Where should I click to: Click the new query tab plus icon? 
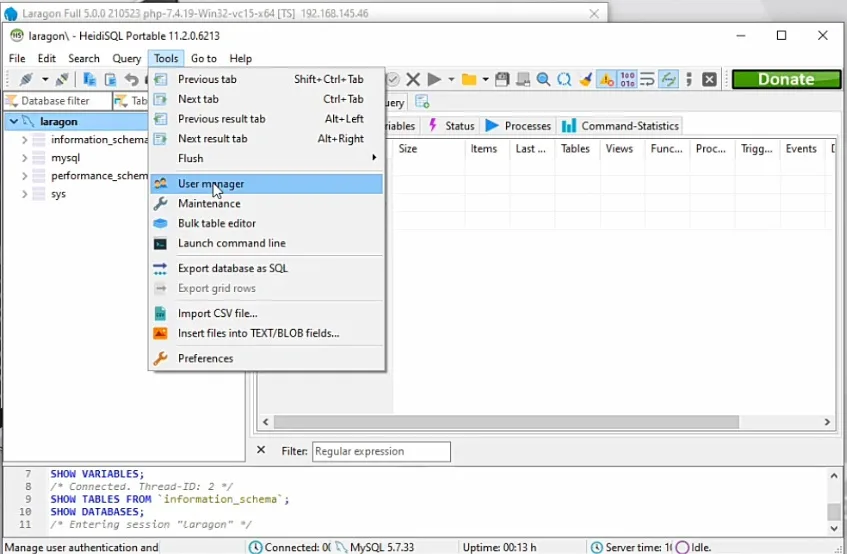pos(422,102)
